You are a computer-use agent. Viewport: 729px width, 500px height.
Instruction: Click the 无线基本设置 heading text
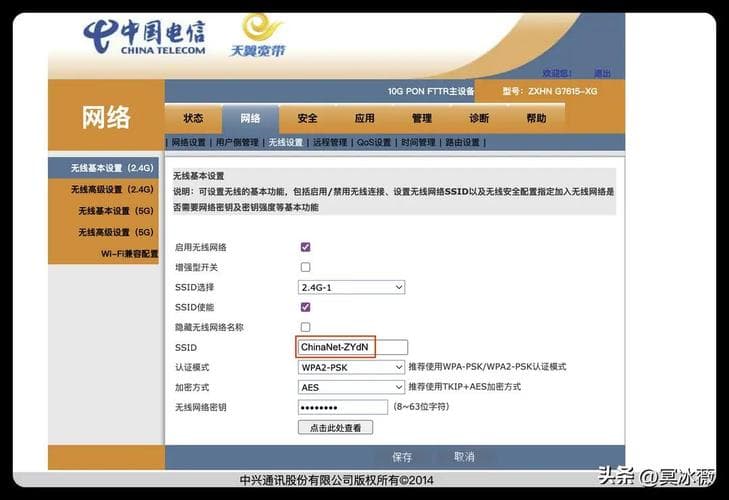click(199, 176)
